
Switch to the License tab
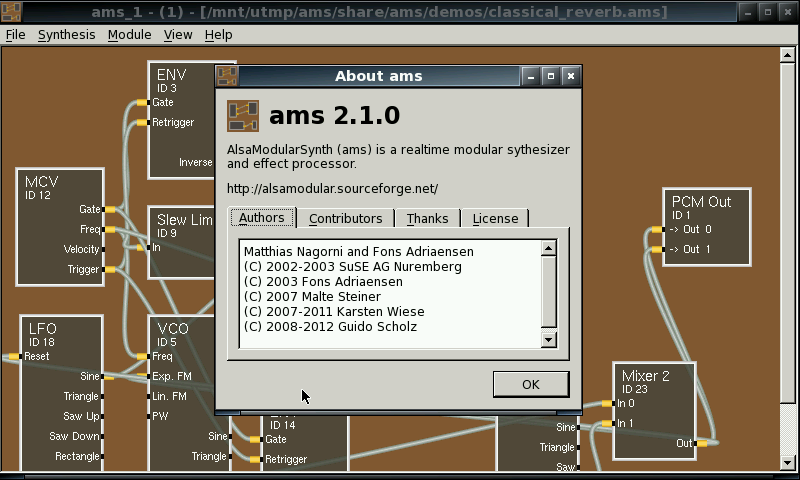495,218
